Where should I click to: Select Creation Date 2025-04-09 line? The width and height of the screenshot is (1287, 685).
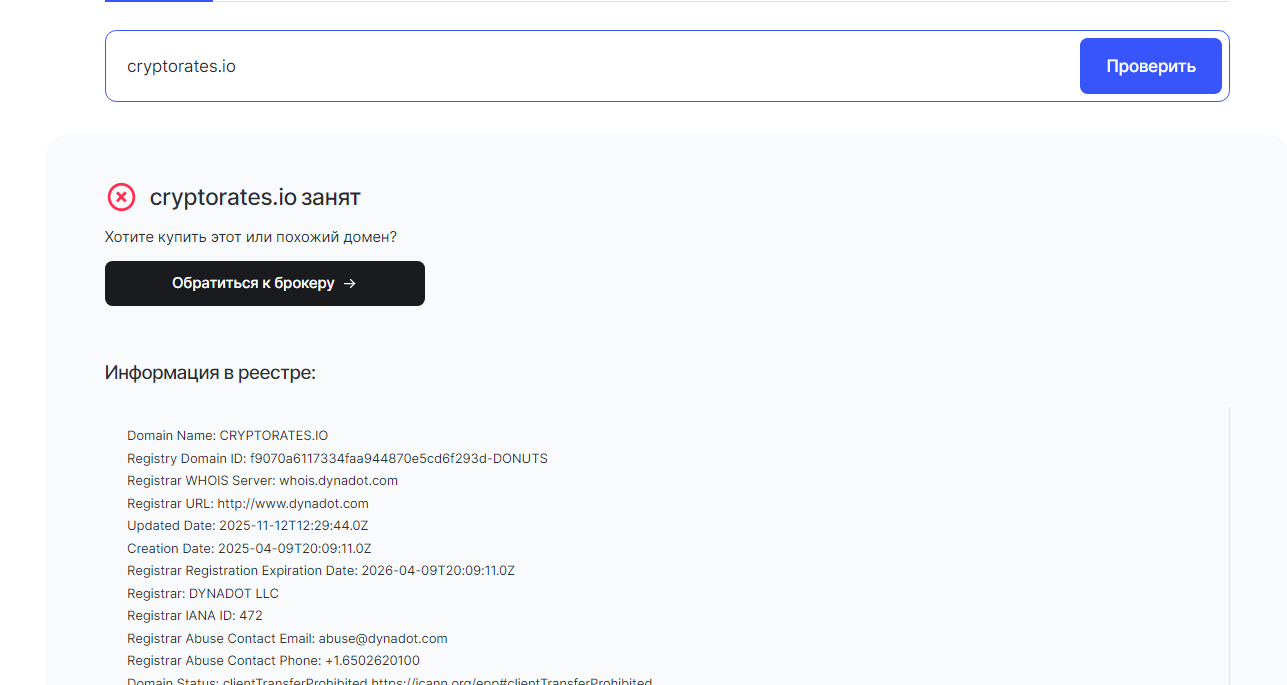(249, 548)
